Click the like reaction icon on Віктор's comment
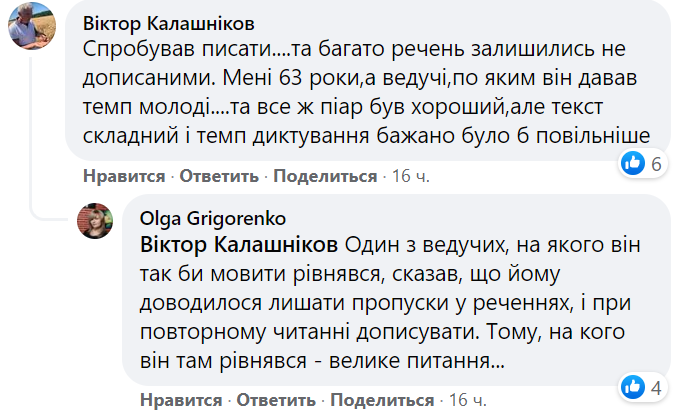The width and height of the screenshot is (689, 417). click(633, 164)
